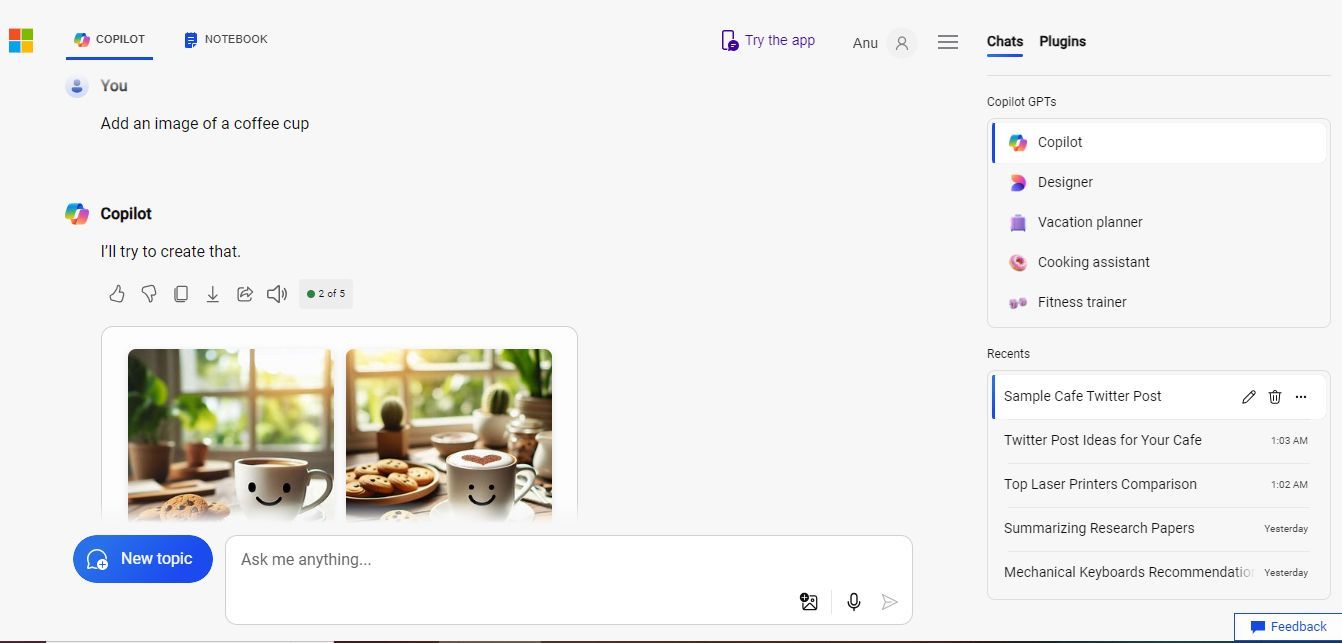Rename the Sample Cafe Twitter Post chat
This screenshot has width=1342, height=643.
(x=1249, y=397)
